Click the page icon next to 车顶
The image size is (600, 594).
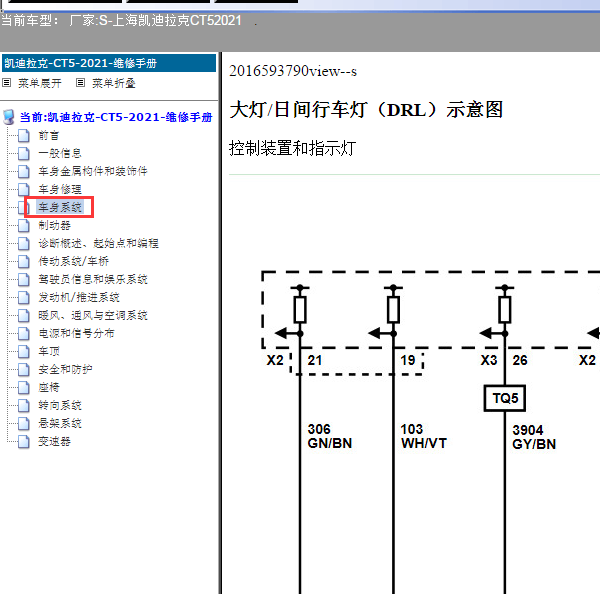[24, 351]
